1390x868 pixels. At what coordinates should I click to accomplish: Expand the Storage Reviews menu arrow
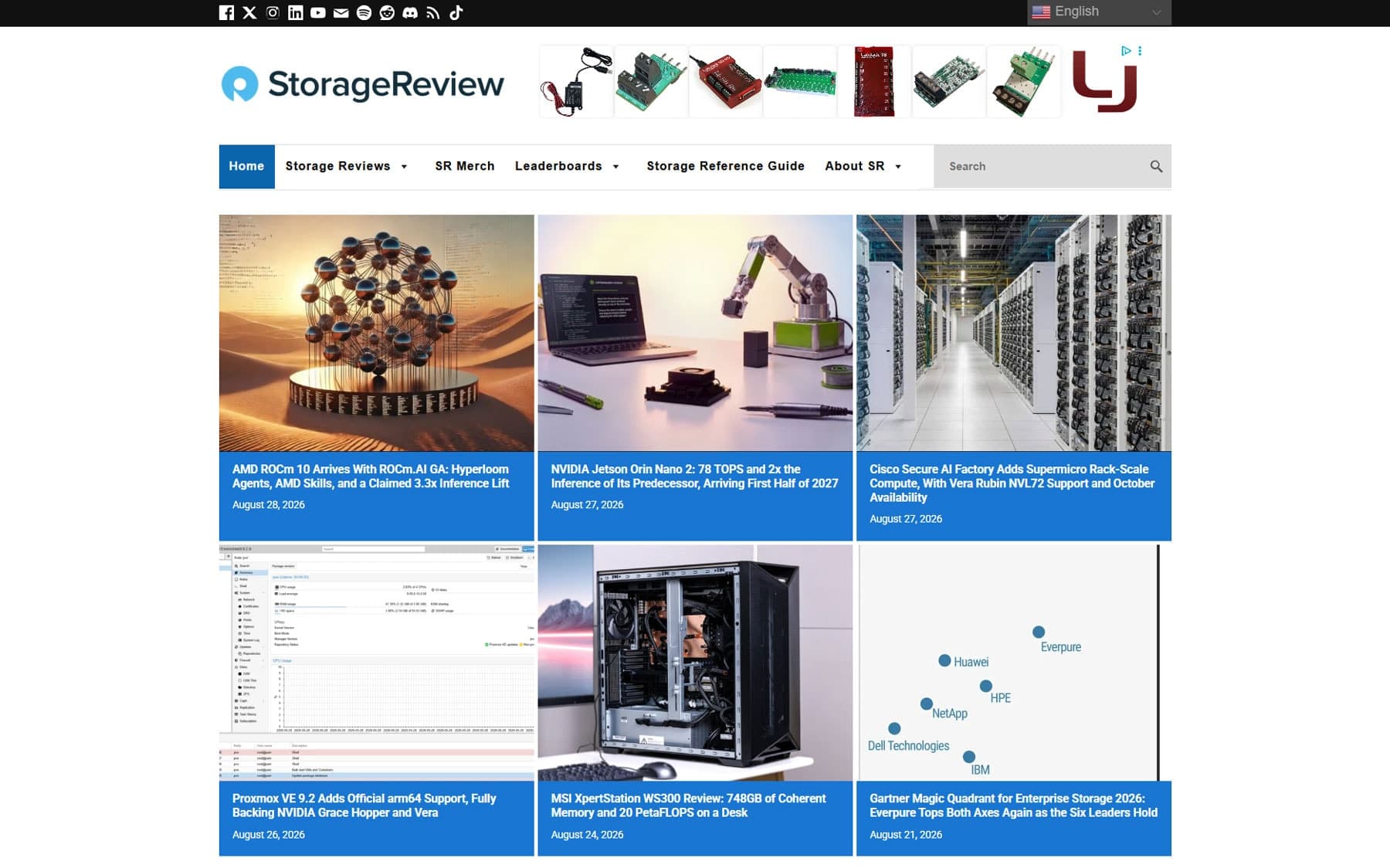pyautogui.click(x=404, y=167)
